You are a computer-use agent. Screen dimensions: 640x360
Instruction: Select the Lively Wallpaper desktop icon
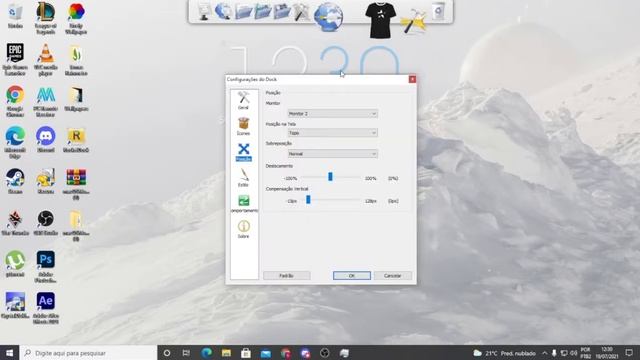[76, 18]
